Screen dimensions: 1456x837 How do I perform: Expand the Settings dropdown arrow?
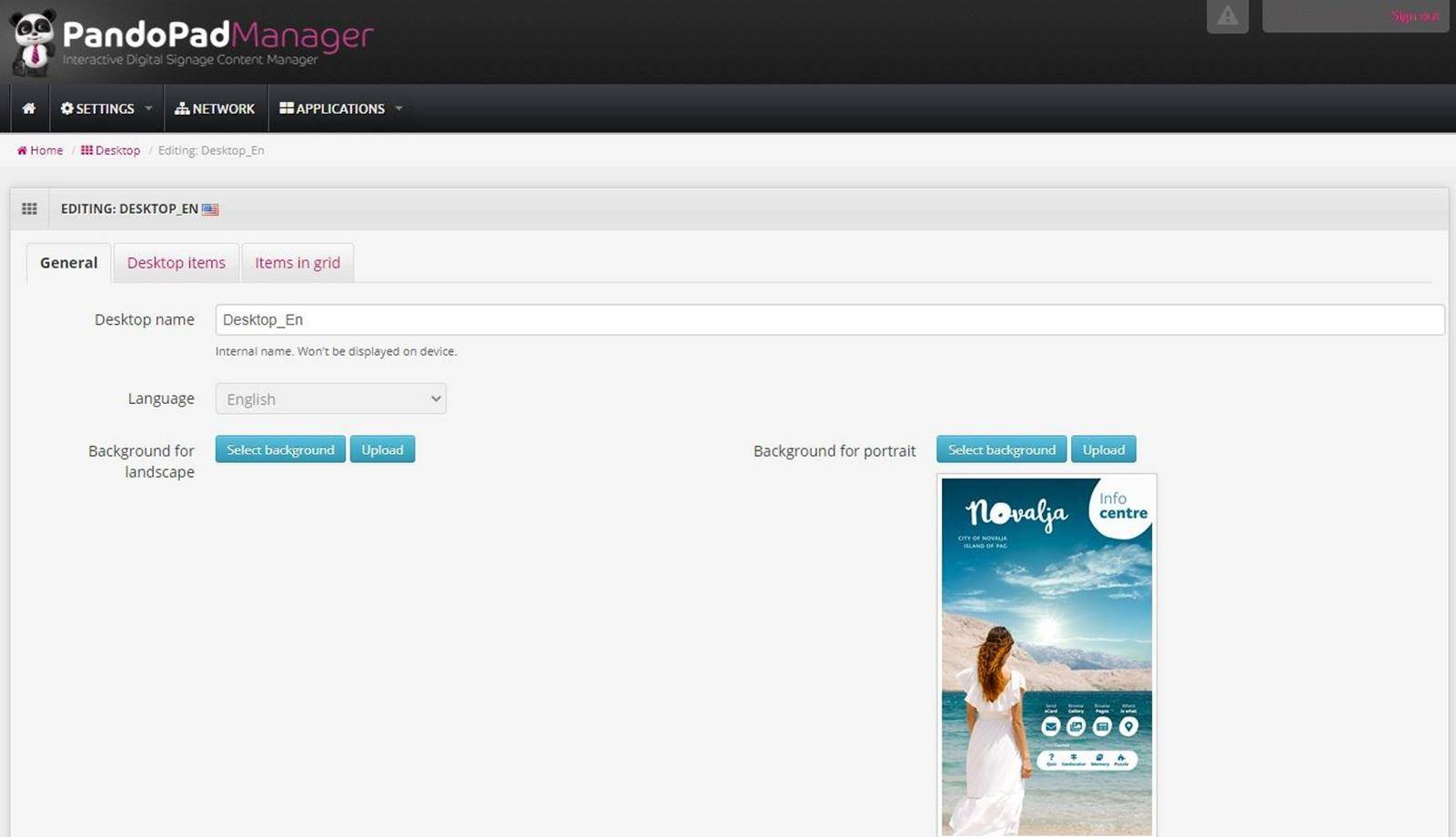pos(148,108)
